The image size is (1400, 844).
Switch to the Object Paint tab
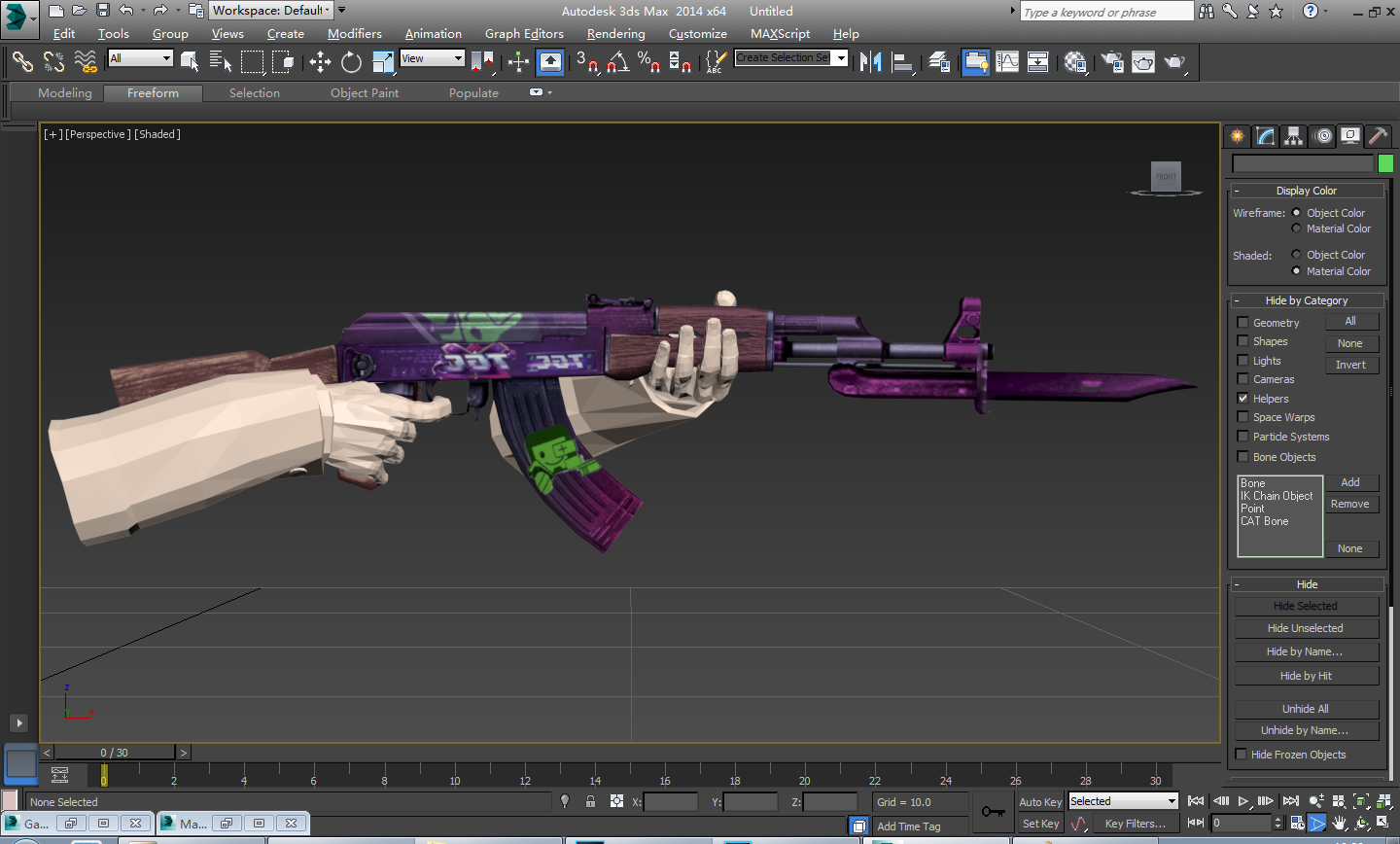pos(365,93)
